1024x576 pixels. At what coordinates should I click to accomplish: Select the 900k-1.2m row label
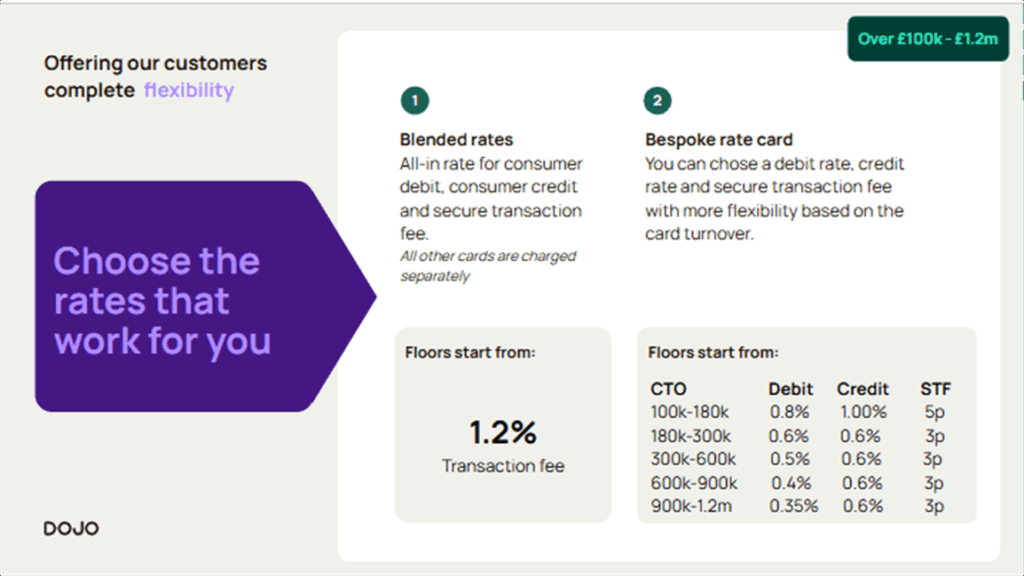coord(691,506)
